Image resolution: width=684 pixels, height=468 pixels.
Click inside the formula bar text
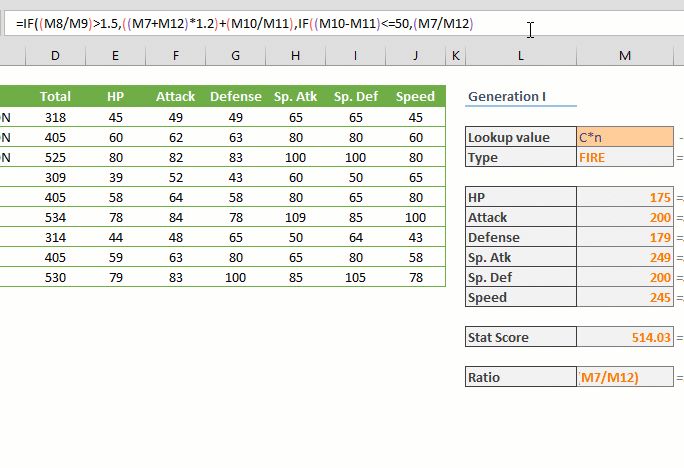[250, 23]
